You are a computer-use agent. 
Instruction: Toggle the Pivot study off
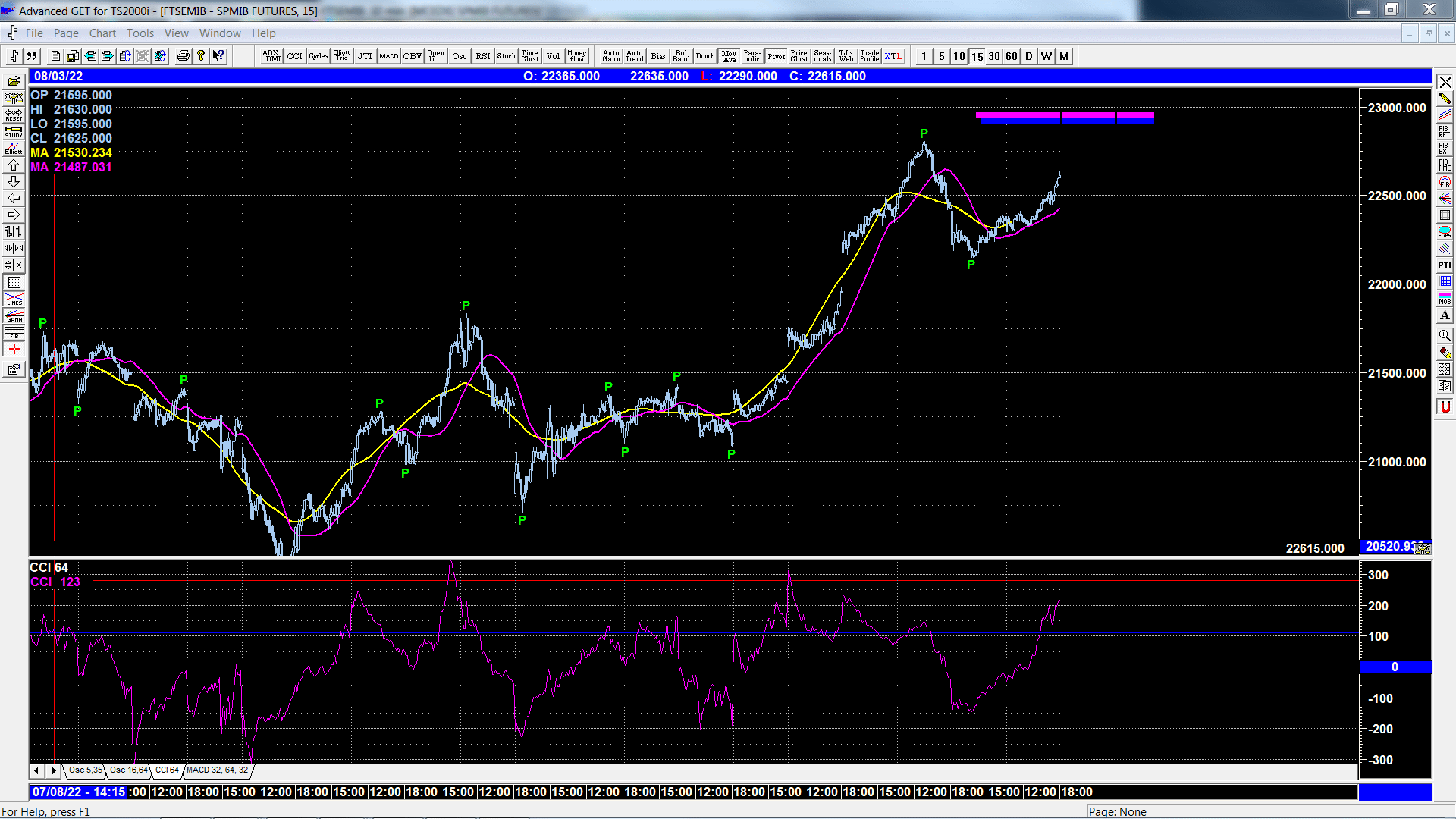(776, 56)
